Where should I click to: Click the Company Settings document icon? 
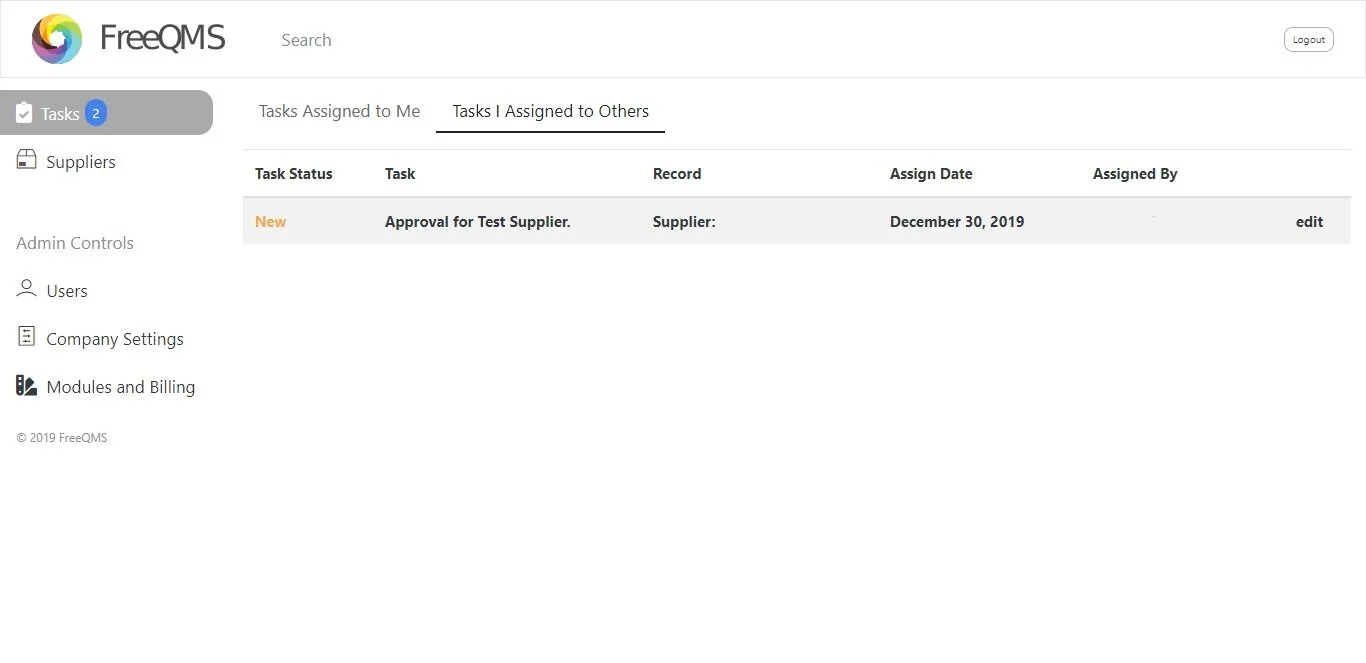click(27, 337)
